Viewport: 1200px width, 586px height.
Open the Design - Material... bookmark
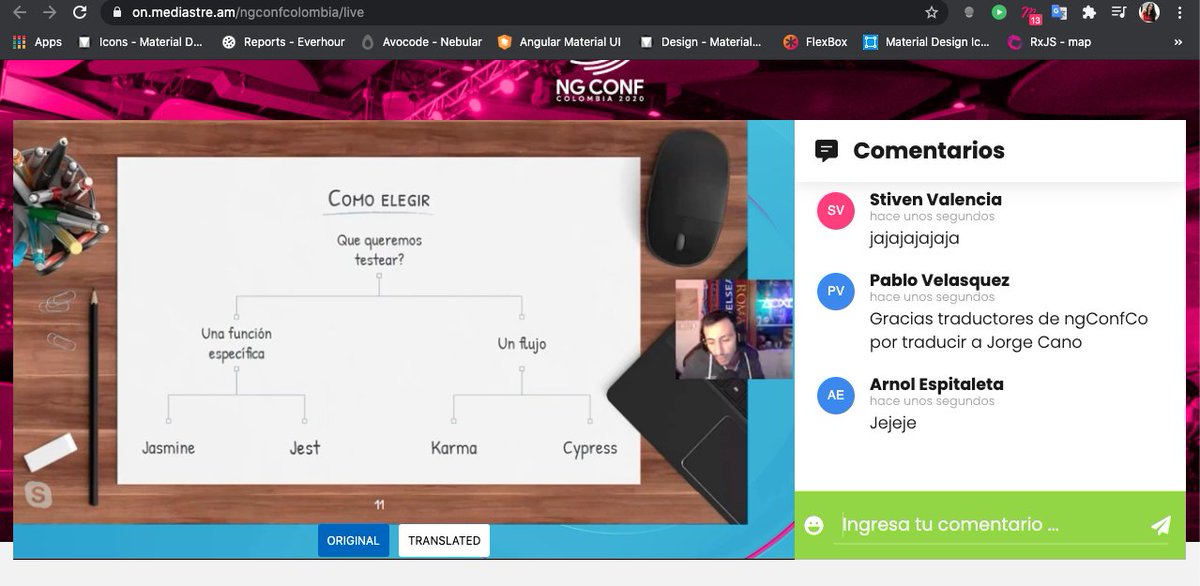pyautogui.click(x=701, y=42)
